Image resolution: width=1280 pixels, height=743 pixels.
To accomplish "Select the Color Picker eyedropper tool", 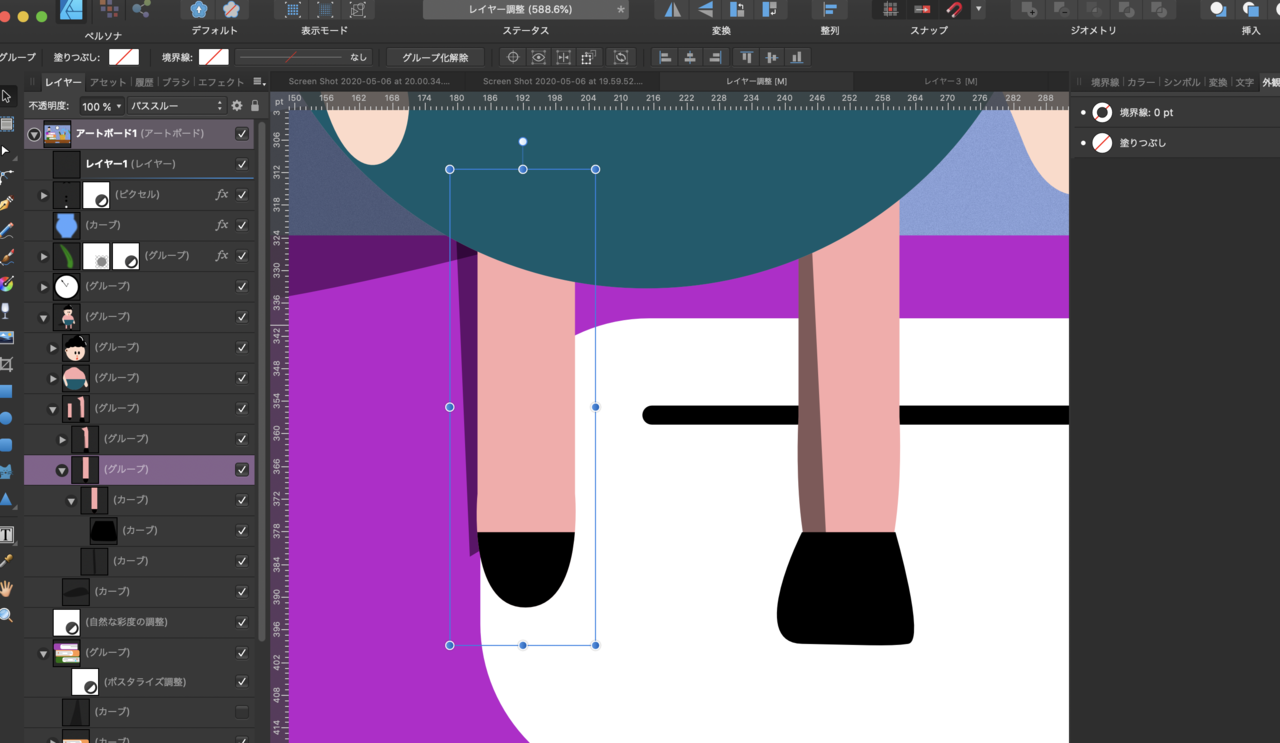I will 7,561.
